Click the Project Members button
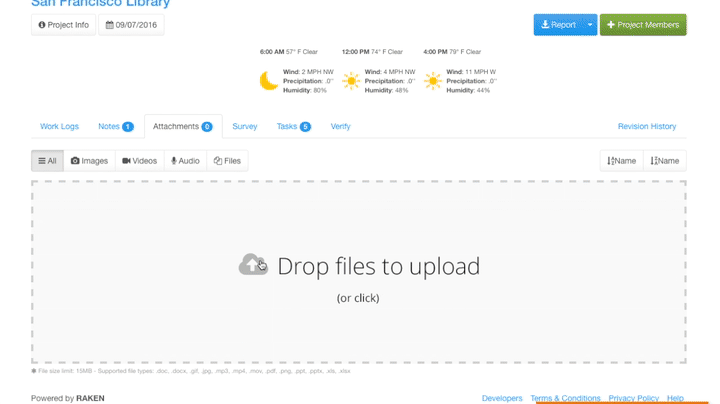This screenshot has width=720, height=404. [x=643, y=25]
